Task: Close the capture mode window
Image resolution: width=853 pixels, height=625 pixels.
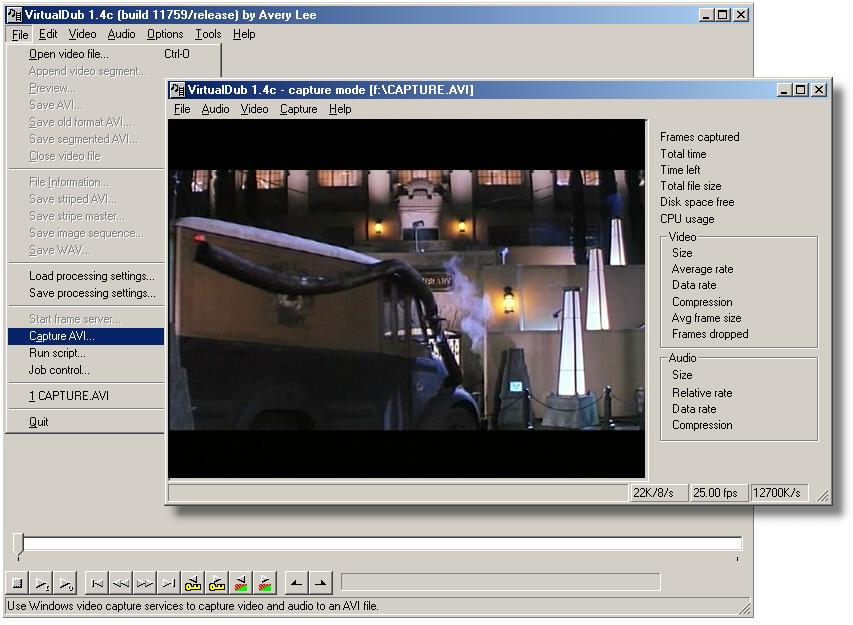Action: (x=819, y=90)
